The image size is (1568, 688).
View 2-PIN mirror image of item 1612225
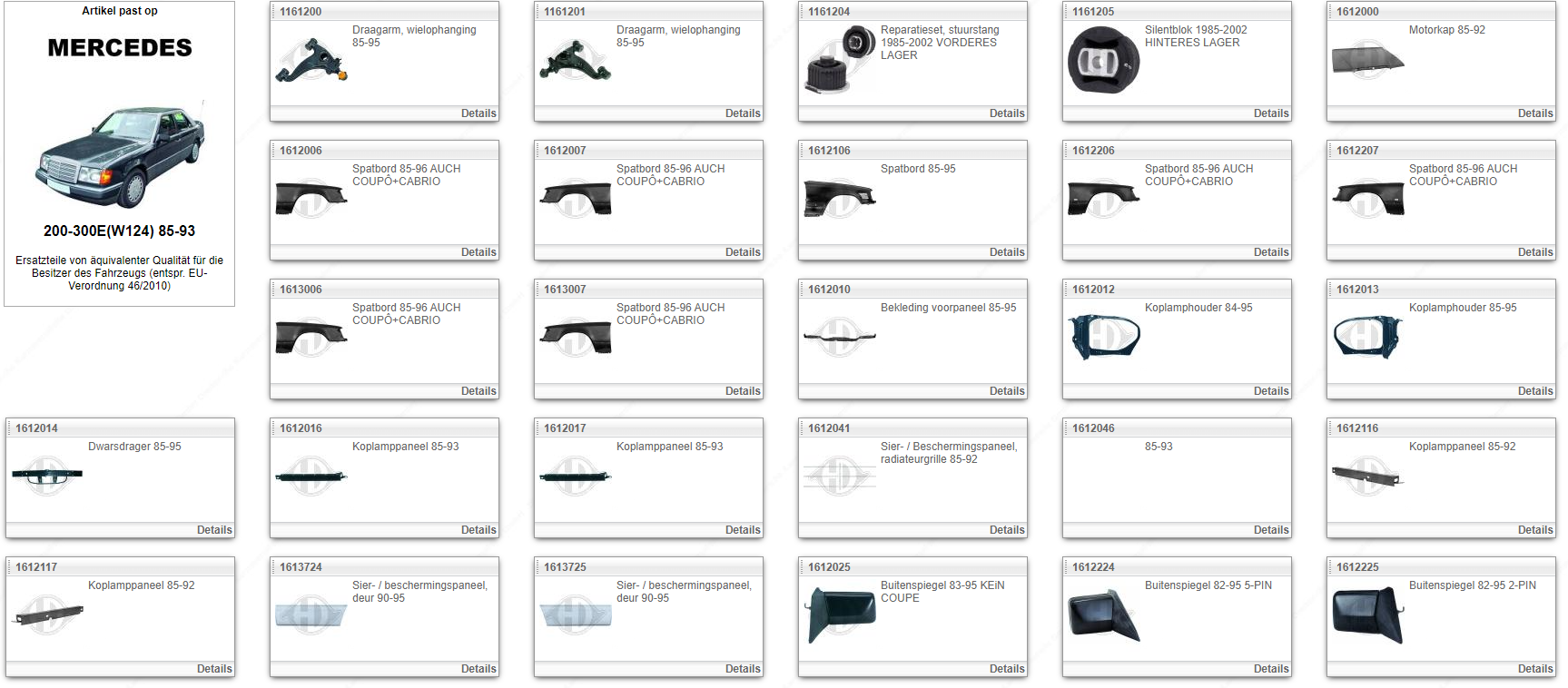pyautogui.click(x=1368, y=615)
